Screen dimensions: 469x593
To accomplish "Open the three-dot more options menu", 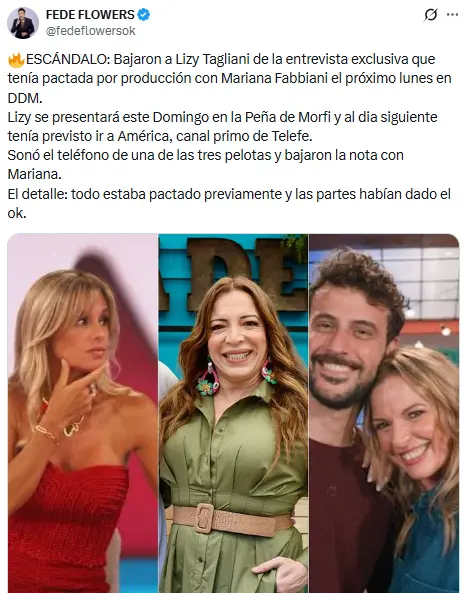I will click(x=452, y=15).
